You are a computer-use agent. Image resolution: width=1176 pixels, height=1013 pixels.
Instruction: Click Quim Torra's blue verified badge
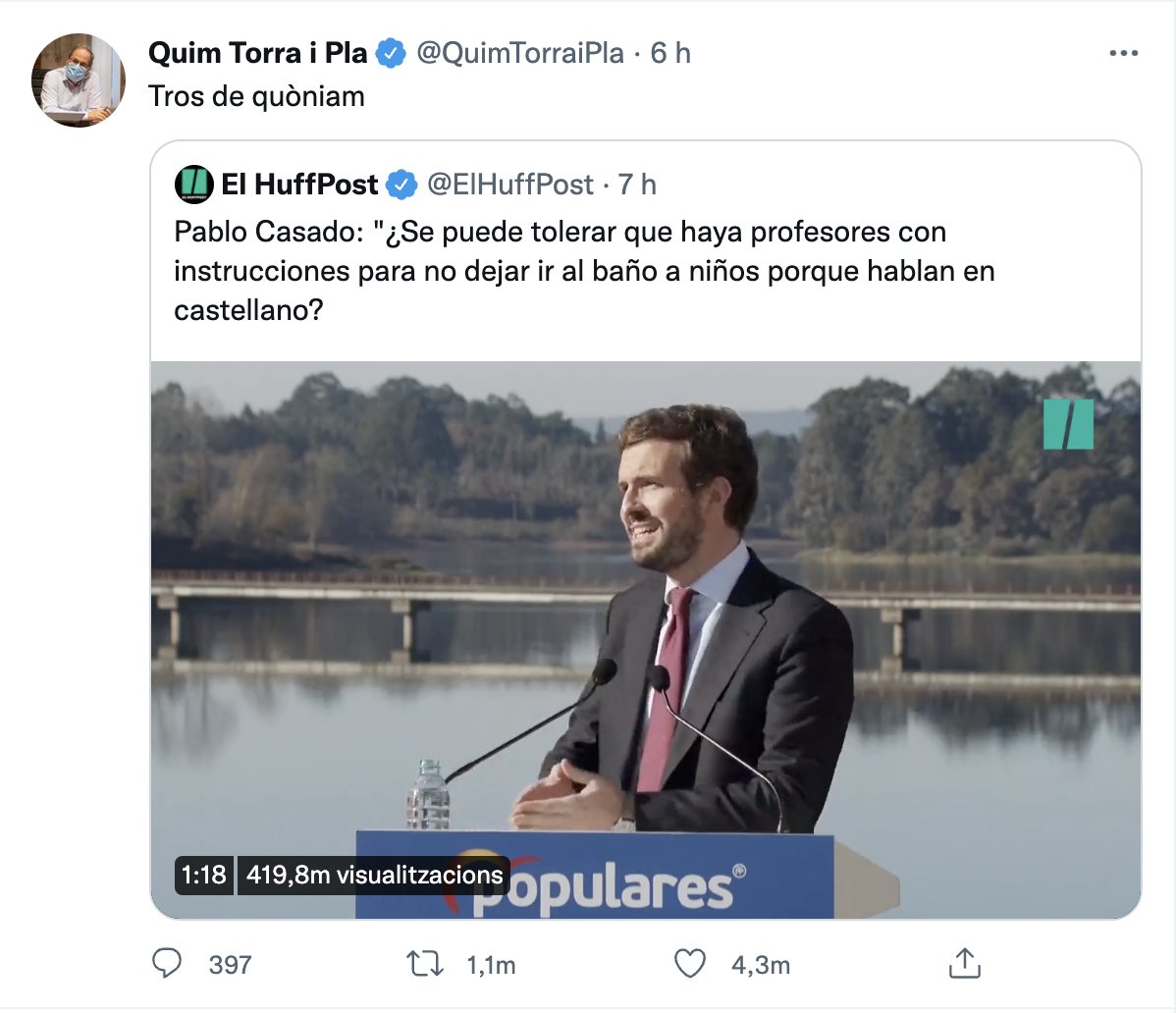click(391, 53)
